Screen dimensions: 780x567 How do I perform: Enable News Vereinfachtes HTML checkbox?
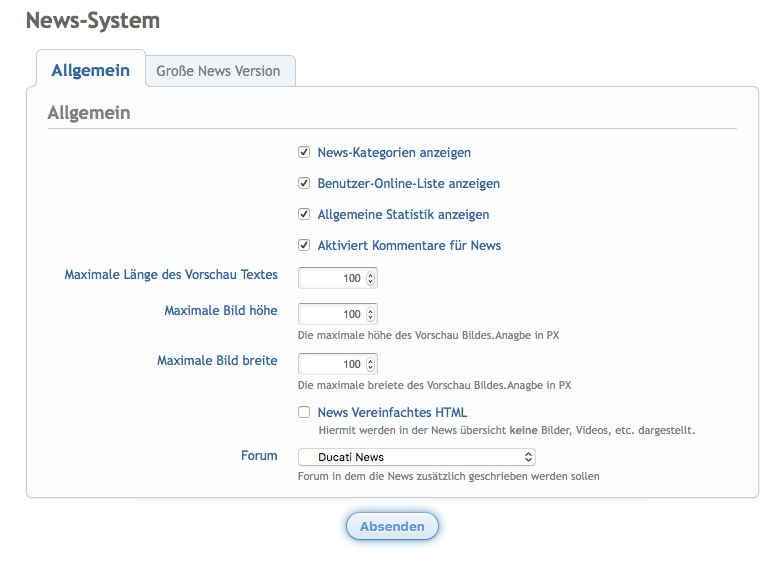tap(304, 412)
